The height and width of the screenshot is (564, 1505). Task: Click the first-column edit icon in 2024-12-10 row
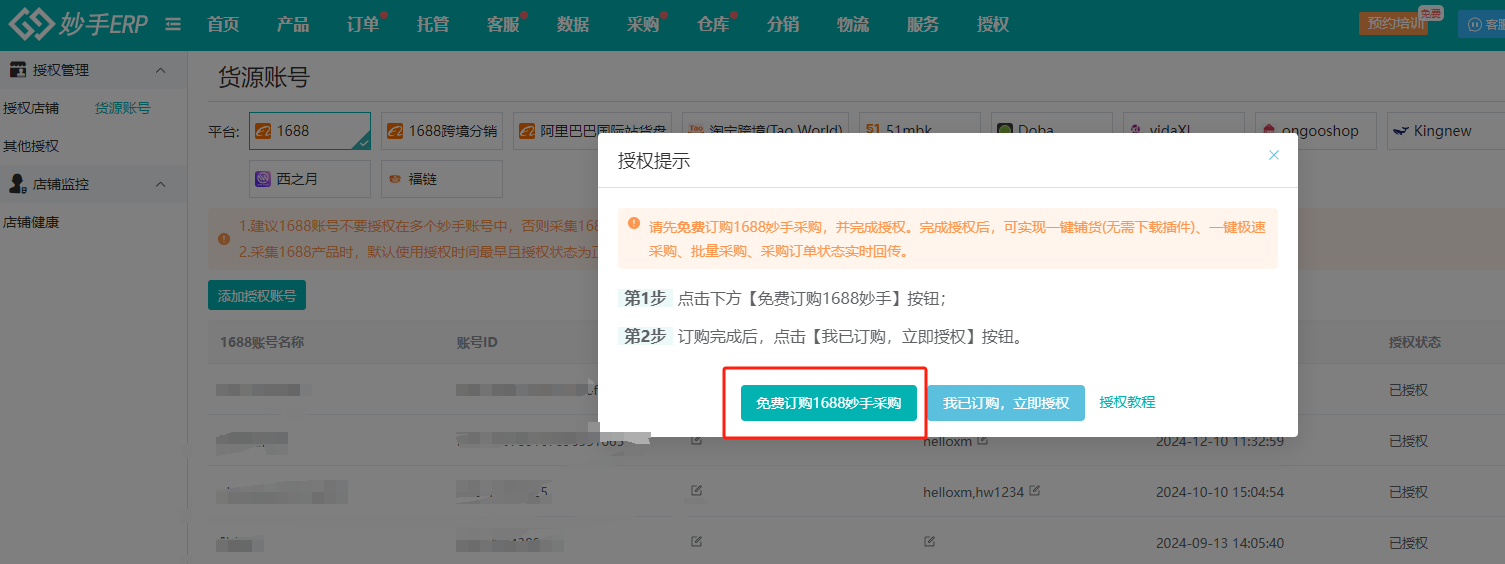coord(697,441)
